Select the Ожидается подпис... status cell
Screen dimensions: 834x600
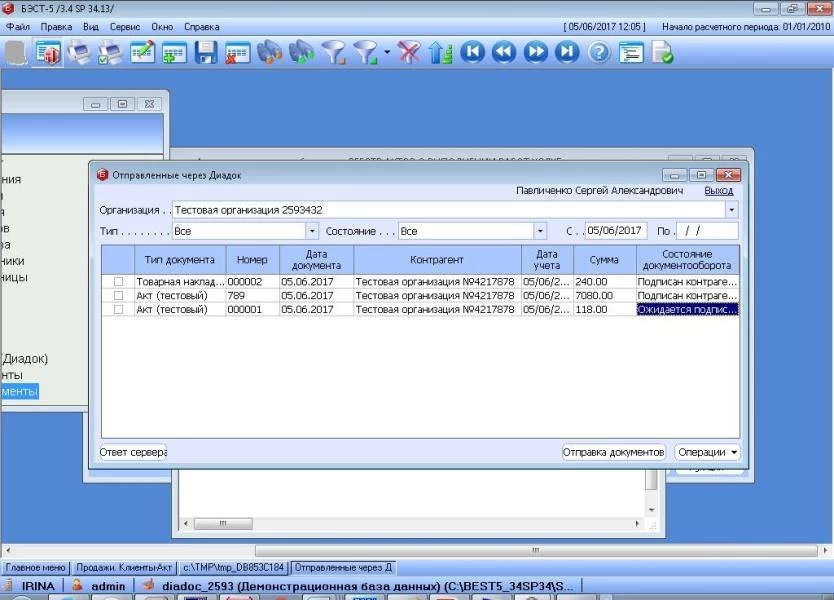pyautogui.click(x=687, y=309)
